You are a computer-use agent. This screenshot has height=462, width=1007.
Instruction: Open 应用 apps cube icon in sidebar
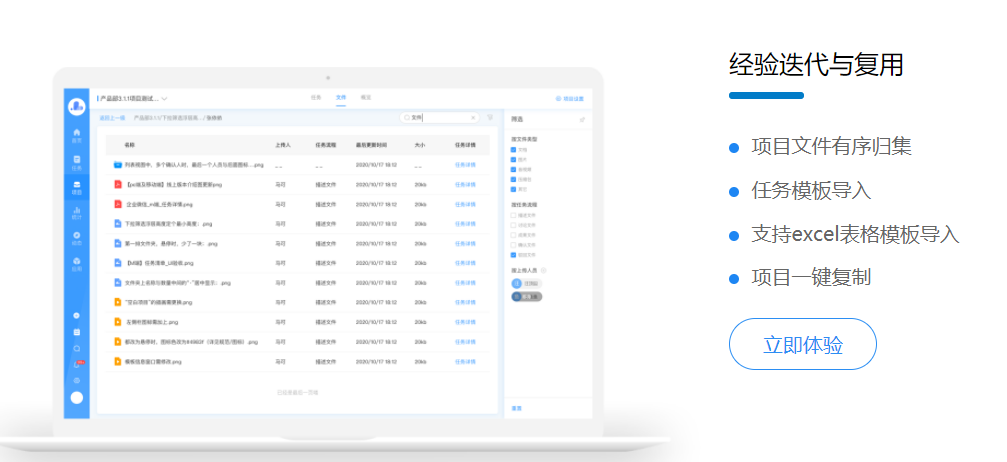[77, 263]
